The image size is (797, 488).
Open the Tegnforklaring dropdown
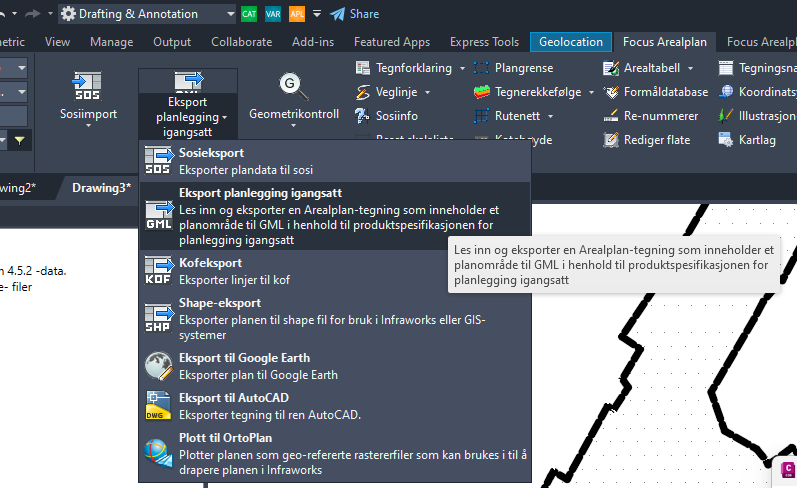pos(461,69)
